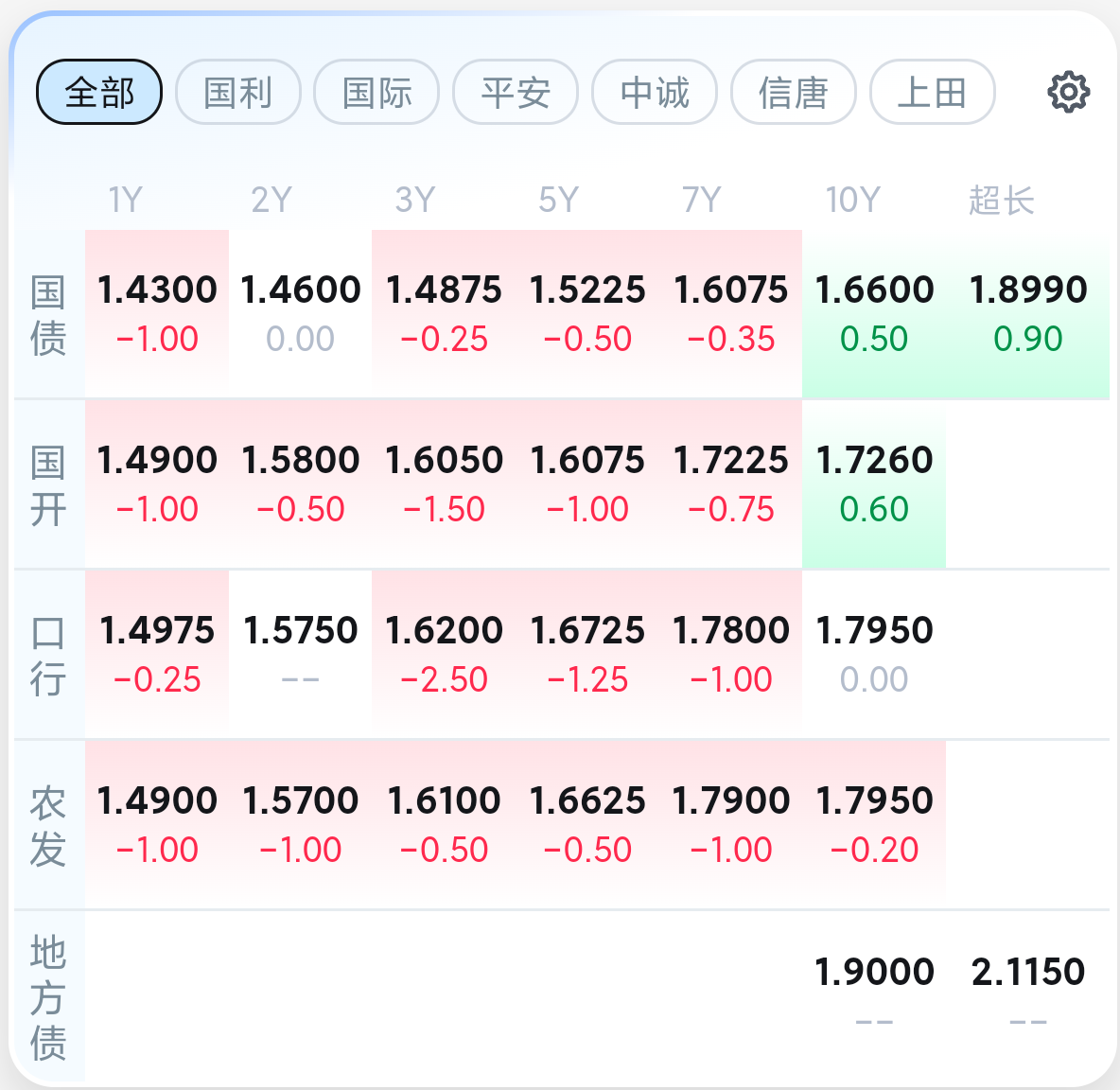1120x1090 pixels.
Task: Choose the 中诚 broker tab
Action: click(x=655, y=92)
